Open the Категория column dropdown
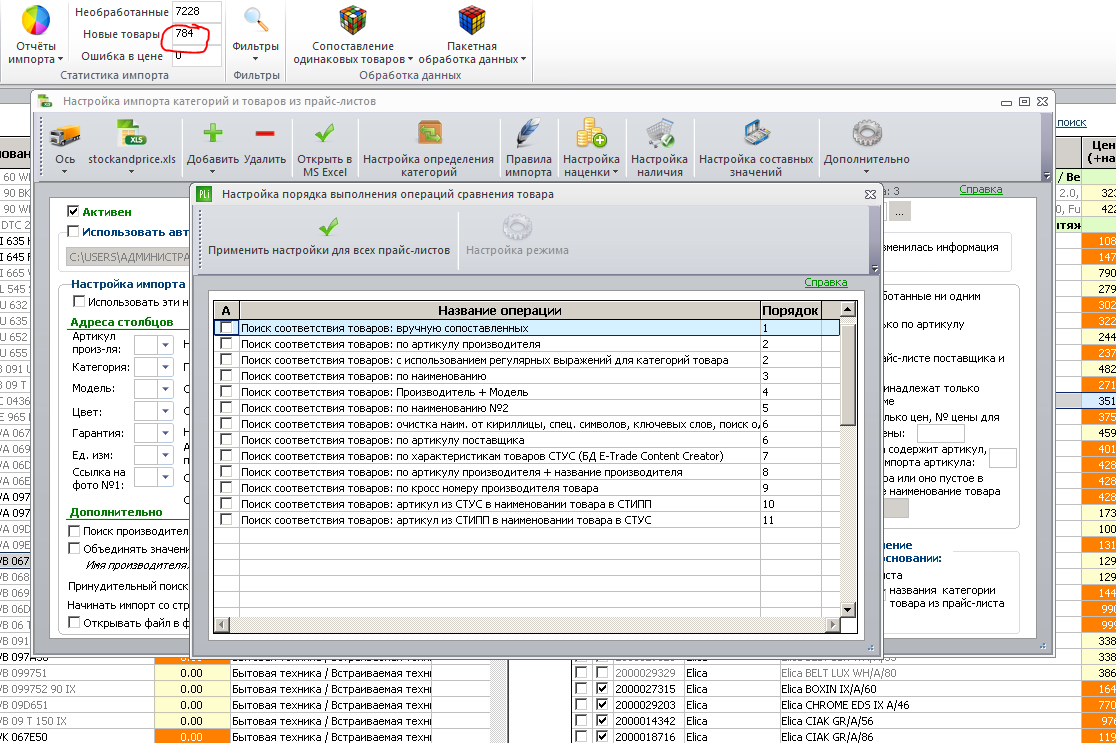1116x743 pixels. [x=165, y=367]
